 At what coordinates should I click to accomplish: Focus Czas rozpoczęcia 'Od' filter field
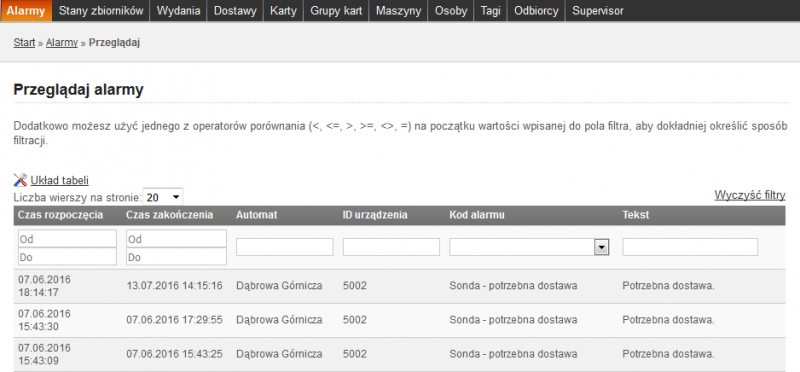pyautogui.click(x=67, y=239)
